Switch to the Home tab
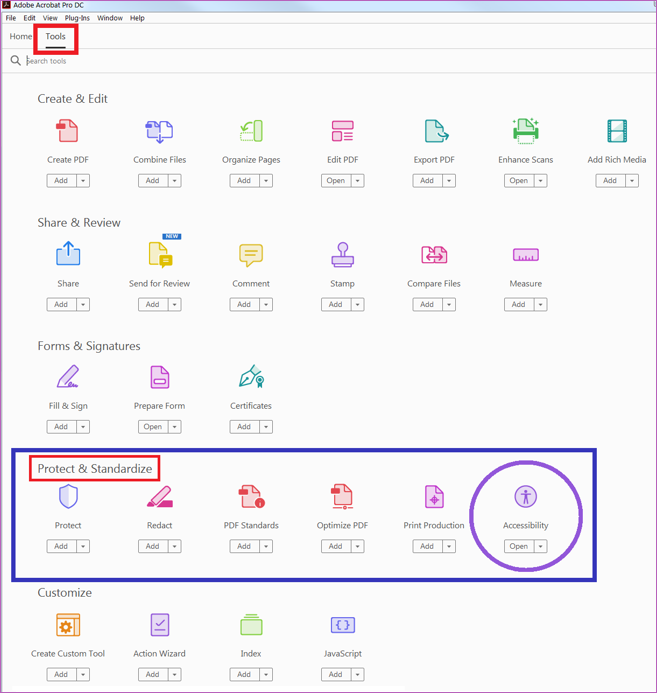Screen dimensions: 657x693 tap(21, 37)
